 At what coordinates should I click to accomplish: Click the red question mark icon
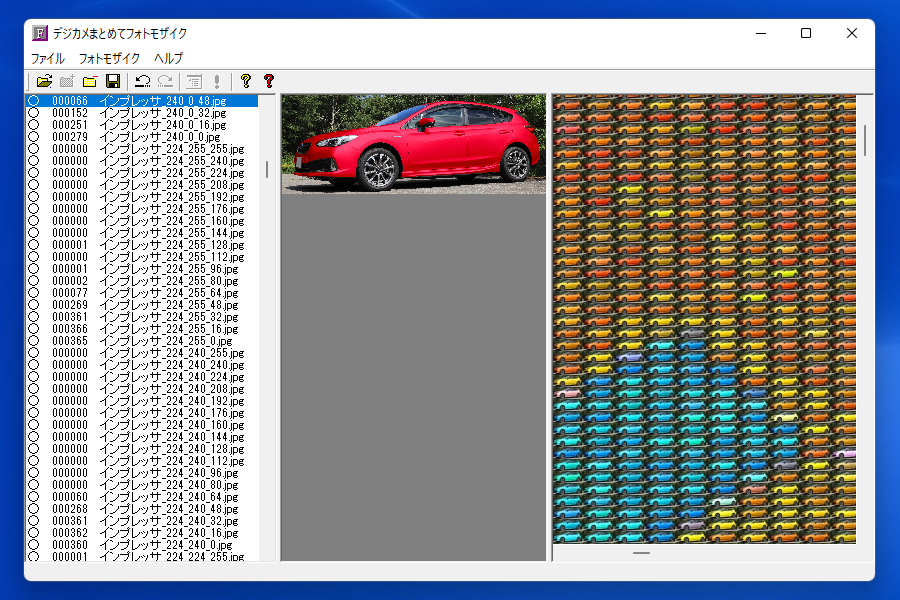(x=269, y=82)
